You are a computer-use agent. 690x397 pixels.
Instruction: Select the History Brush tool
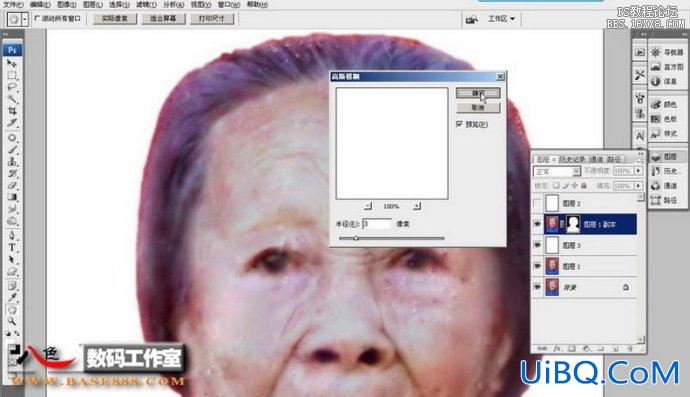coord(12,173)
